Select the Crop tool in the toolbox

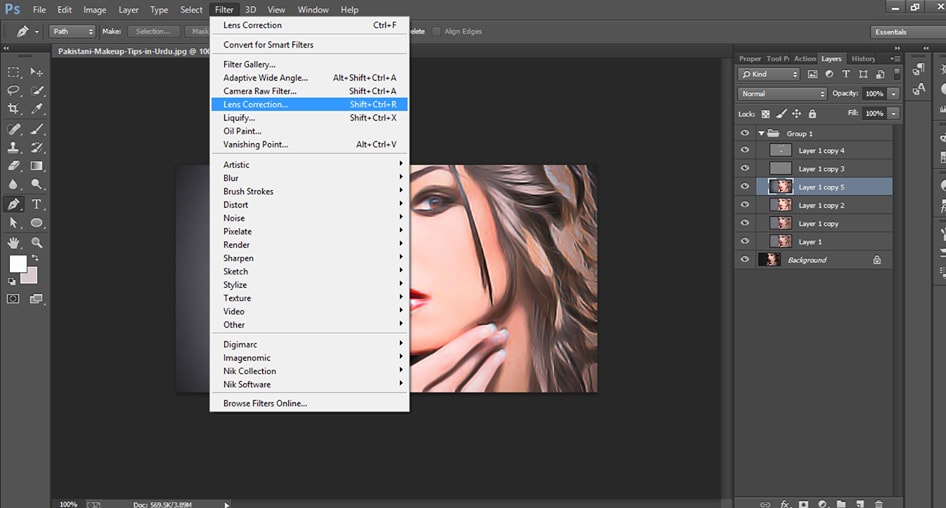pyautogui.click(x=14, y=109)
